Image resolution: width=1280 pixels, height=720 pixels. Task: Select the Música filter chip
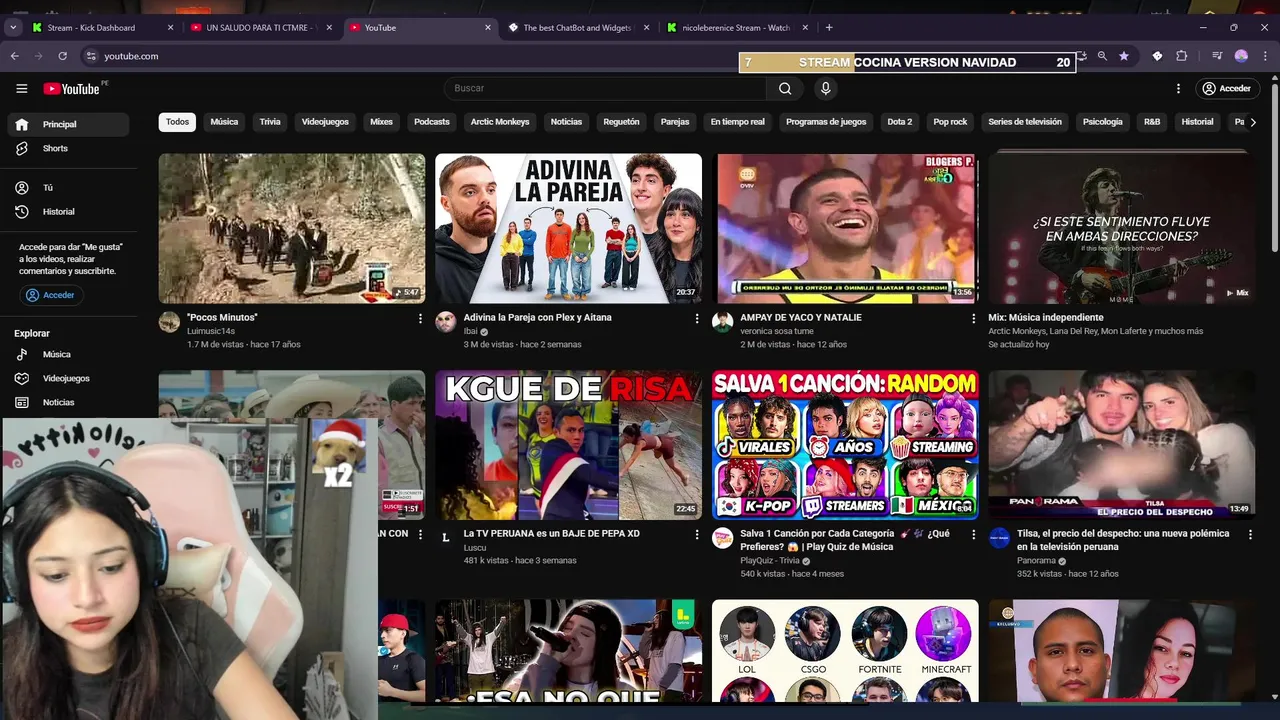(x=224, y=122)
